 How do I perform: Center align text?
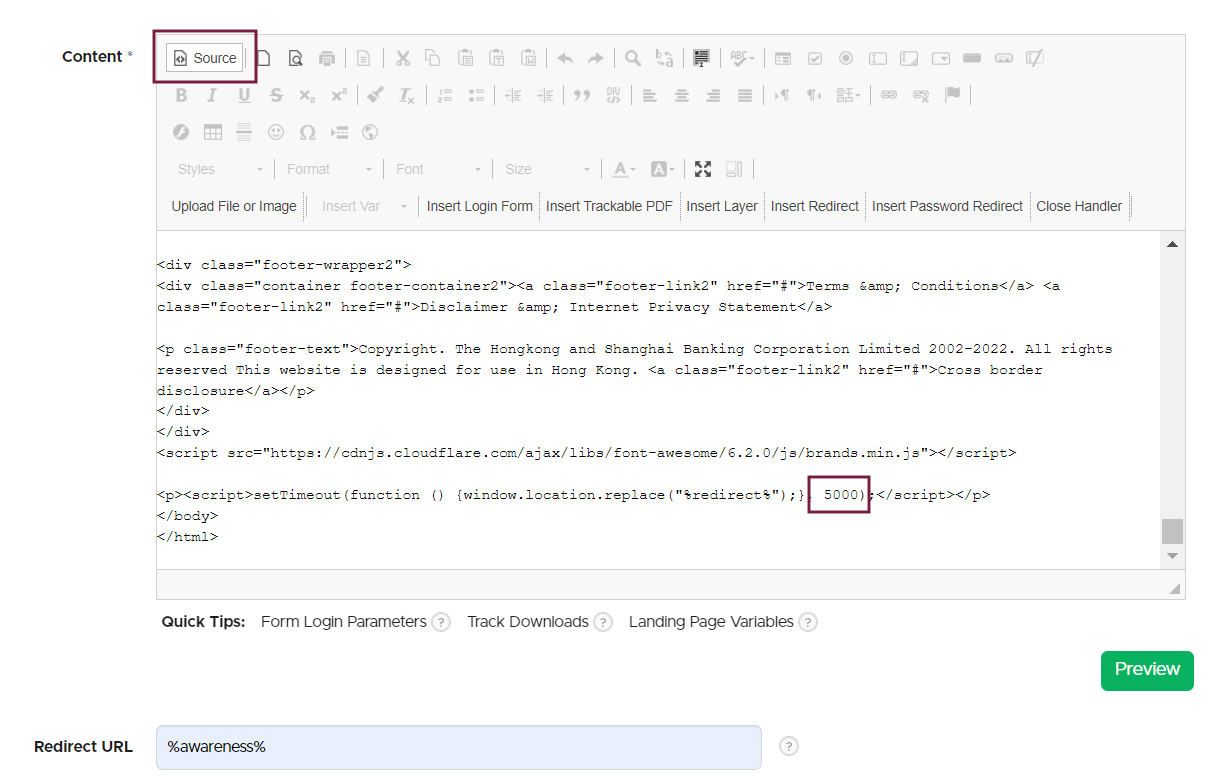682,96
